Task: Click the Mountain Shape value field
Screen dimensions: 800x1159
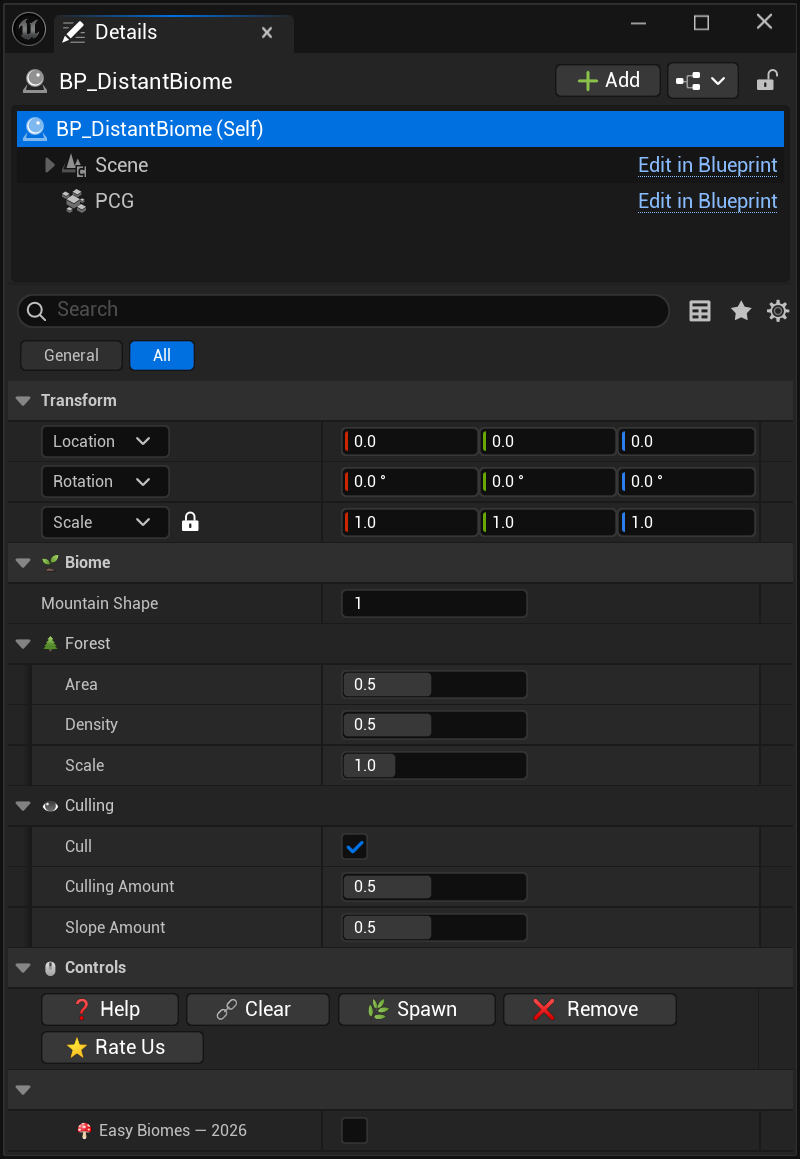Action: tap(434, 603)
